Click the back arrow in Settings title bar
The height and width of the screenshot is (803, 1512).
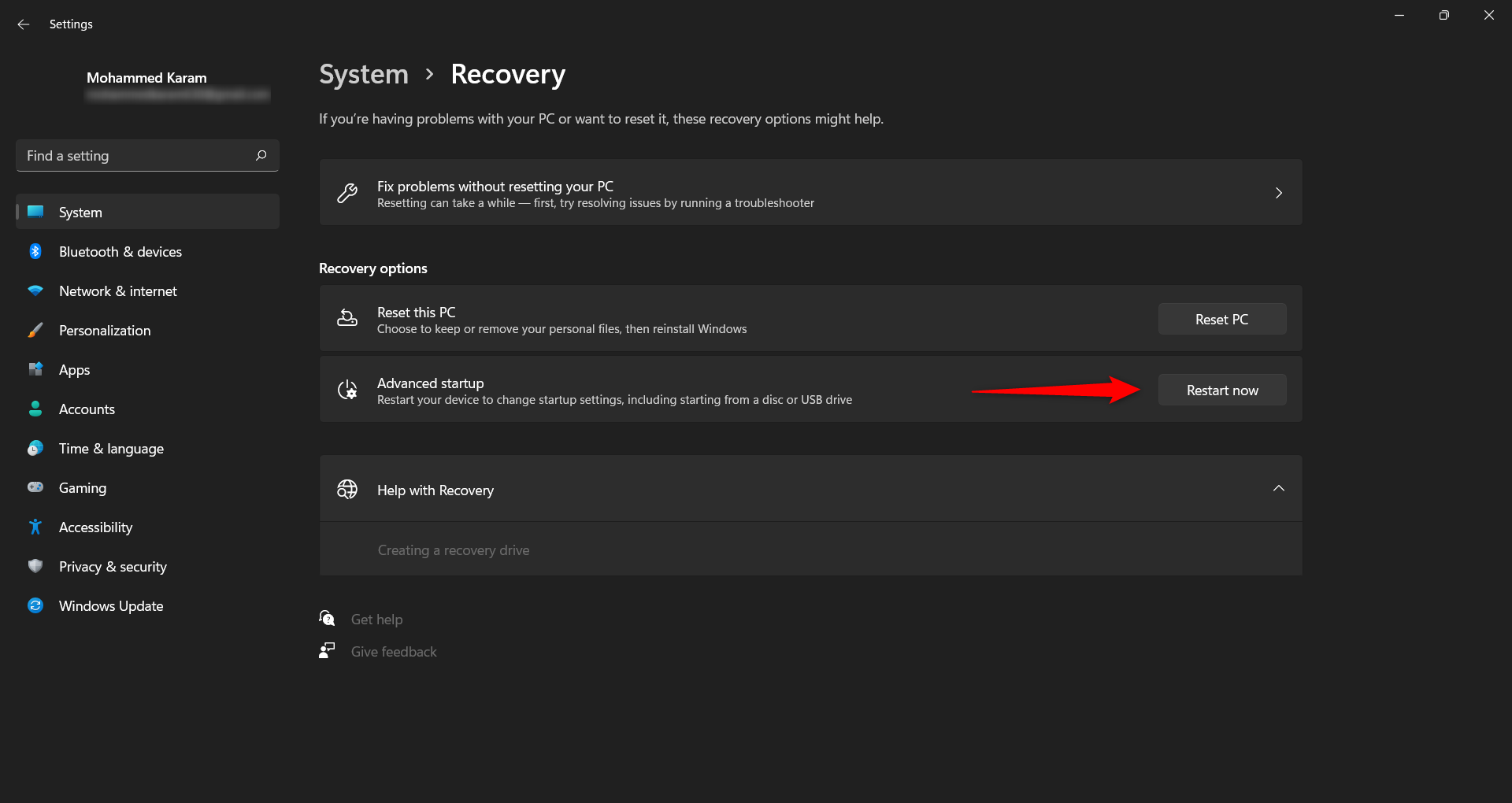coord(24,24)
